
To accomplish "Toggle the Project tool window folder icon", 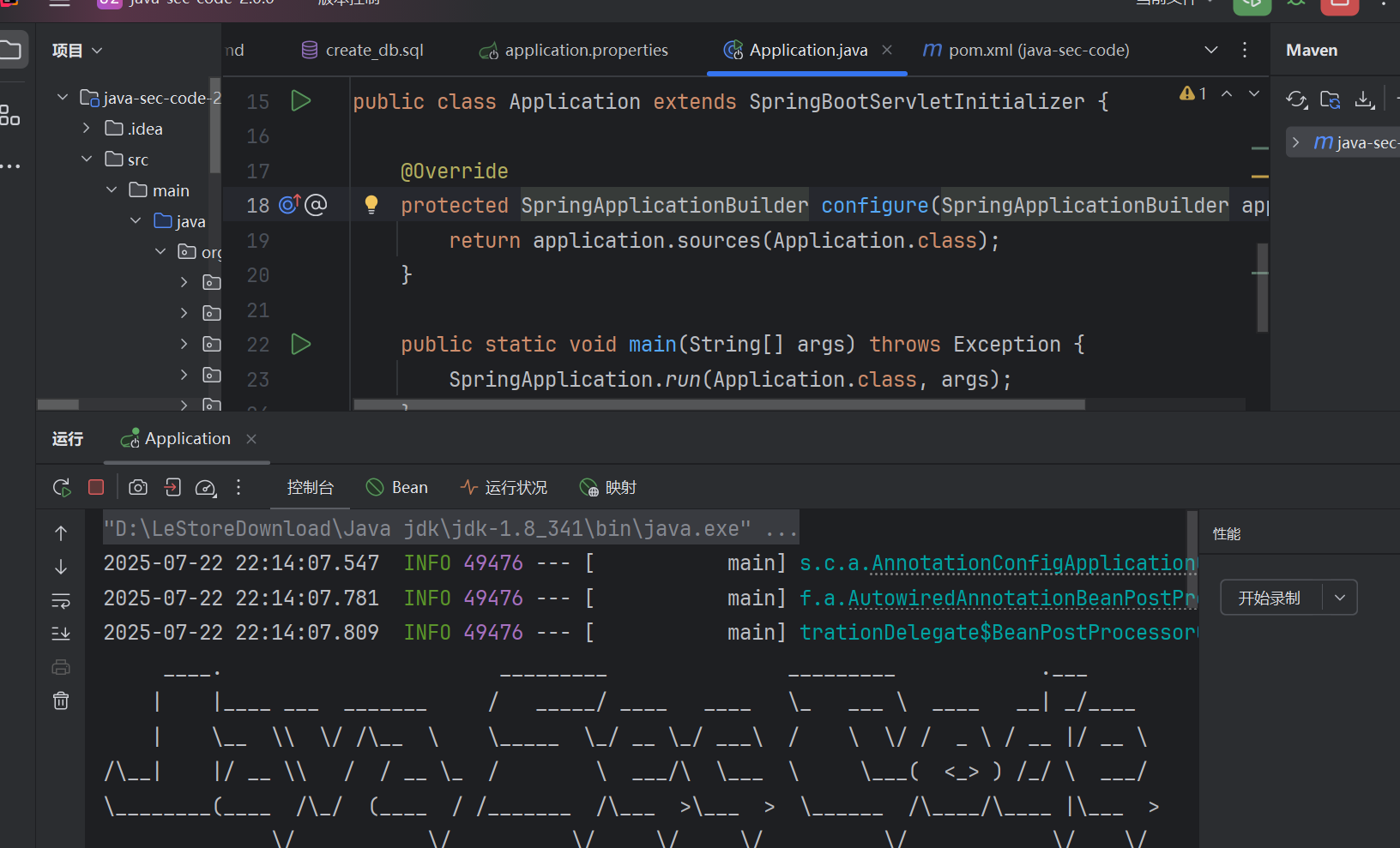I will point(12,50).
